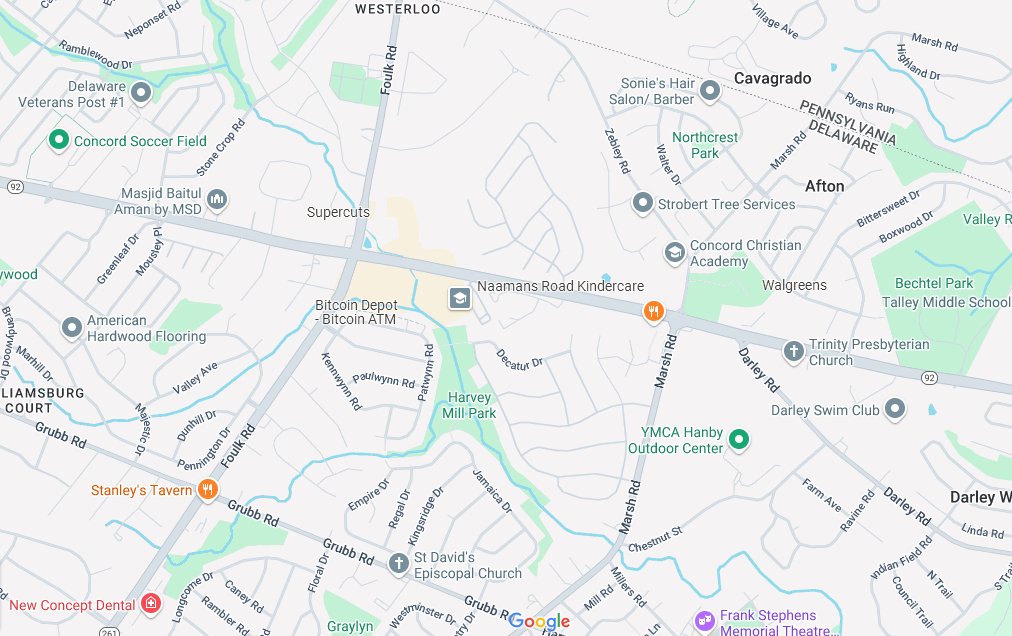Open the Stanley's Tavern restaurant marker
The height and width of the screenshot is (636, 1012).
(x=207, y=490)
